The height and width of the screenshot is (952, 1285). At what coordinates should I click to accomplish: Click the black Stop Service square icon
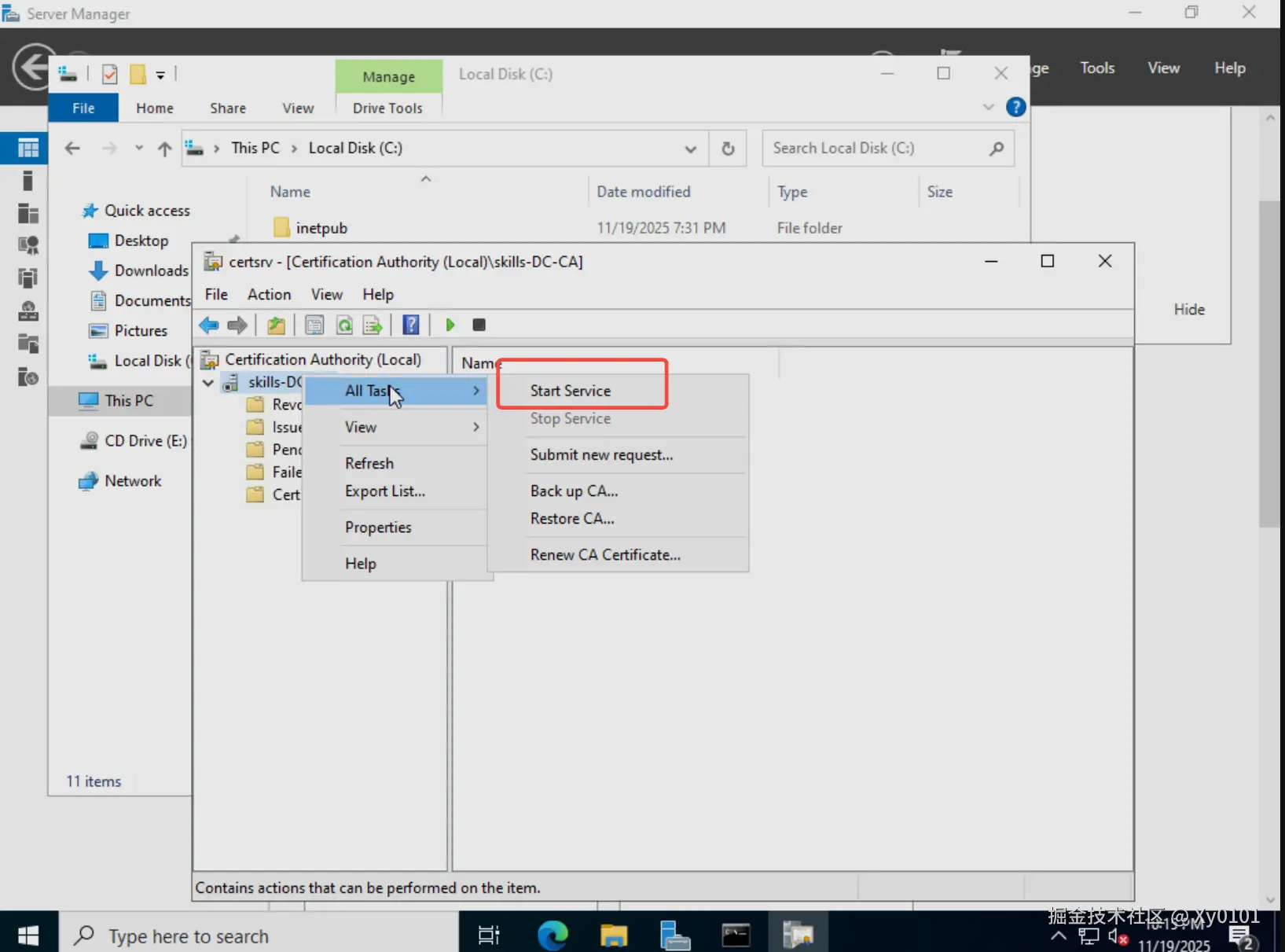479,325
